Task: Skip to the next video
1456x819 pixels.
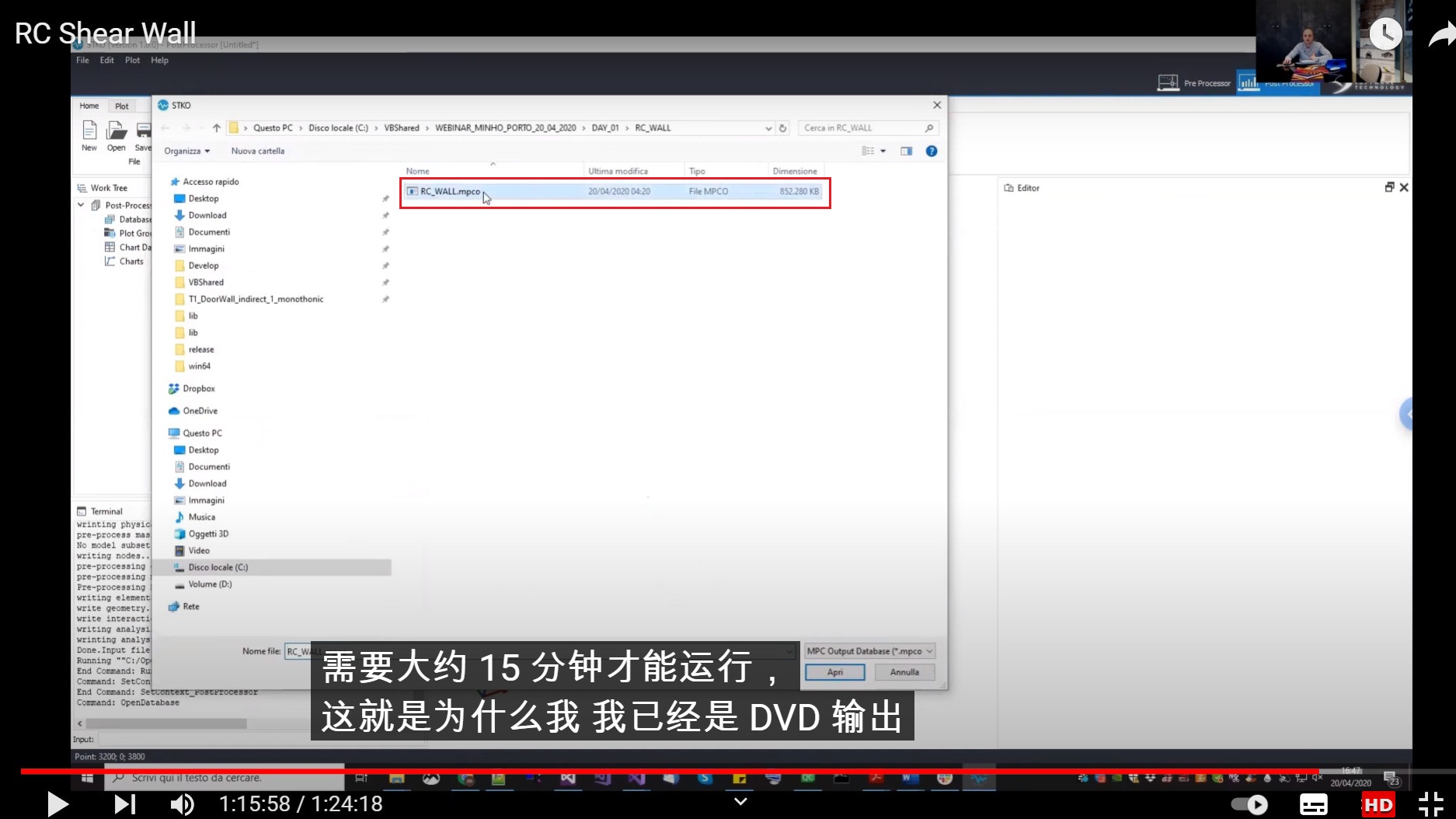Action: coord(124,803)
